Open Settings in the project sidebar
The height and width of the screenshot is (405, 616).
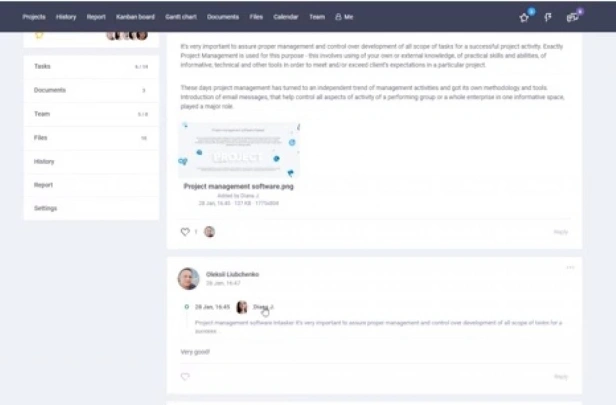91,208
